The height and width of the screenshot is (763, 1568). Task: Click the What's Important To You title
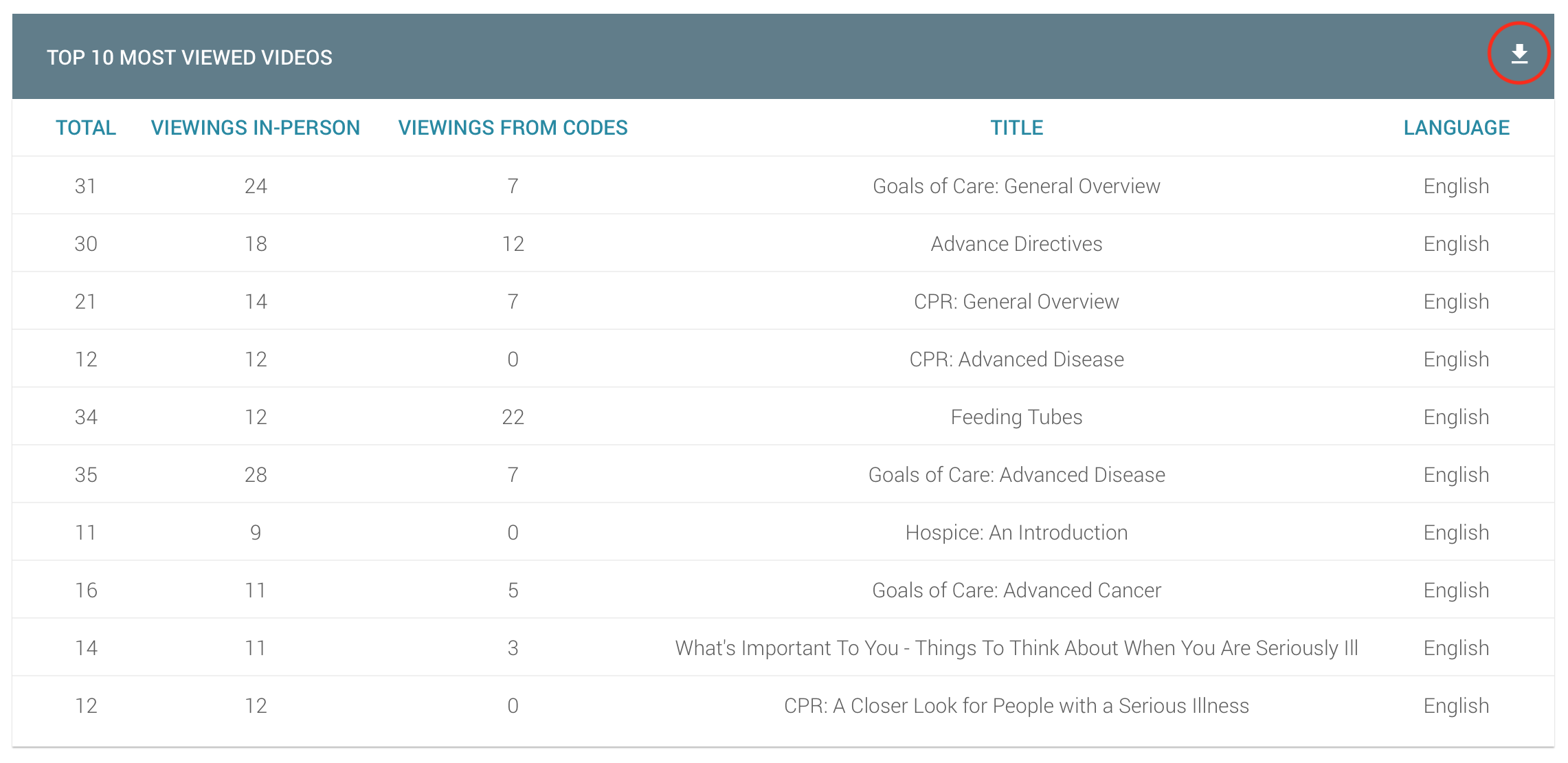(1016, 648)
